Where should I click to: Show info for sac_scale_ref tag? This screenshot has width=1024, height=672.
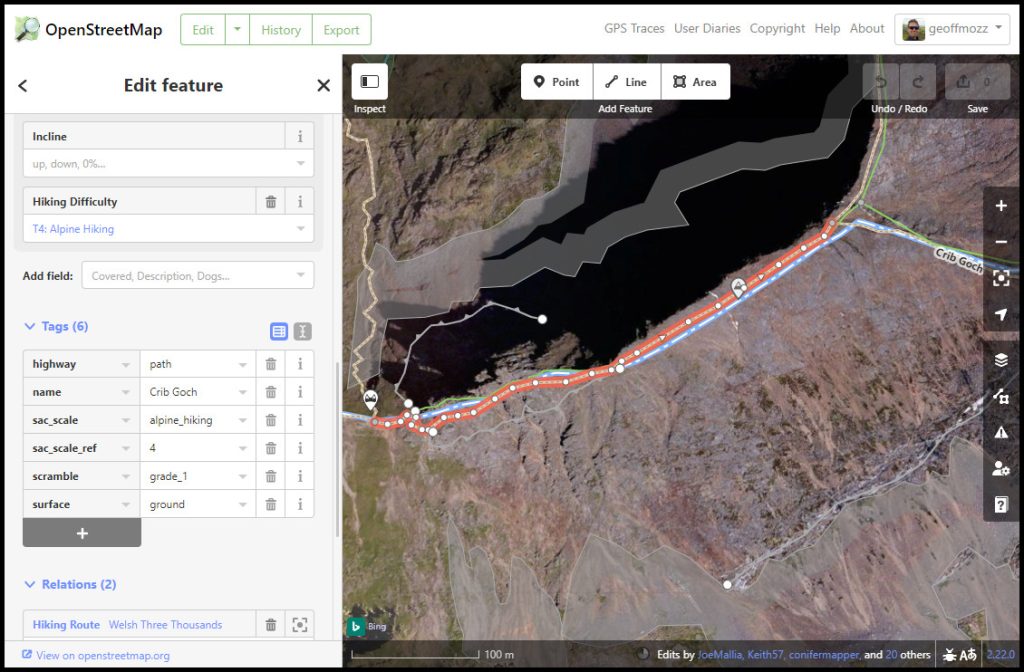[300, 449]
